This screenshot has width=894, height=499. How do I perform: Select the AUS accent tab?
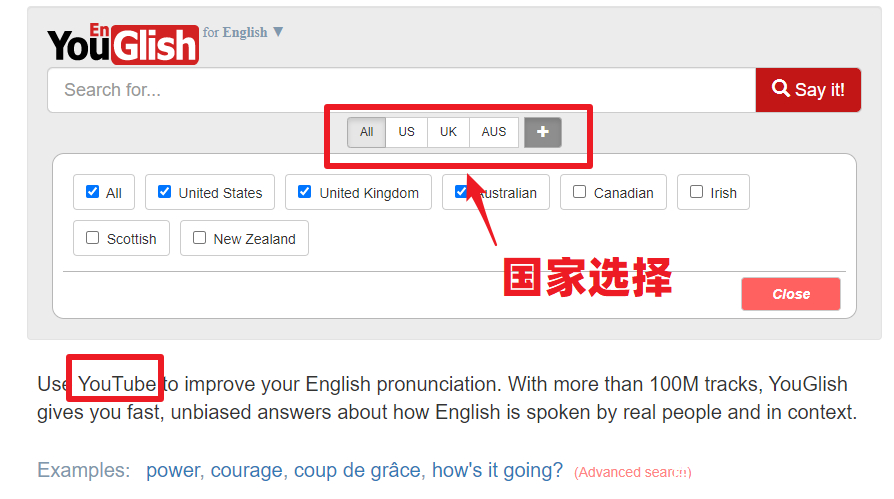click(x=494, y=132)
